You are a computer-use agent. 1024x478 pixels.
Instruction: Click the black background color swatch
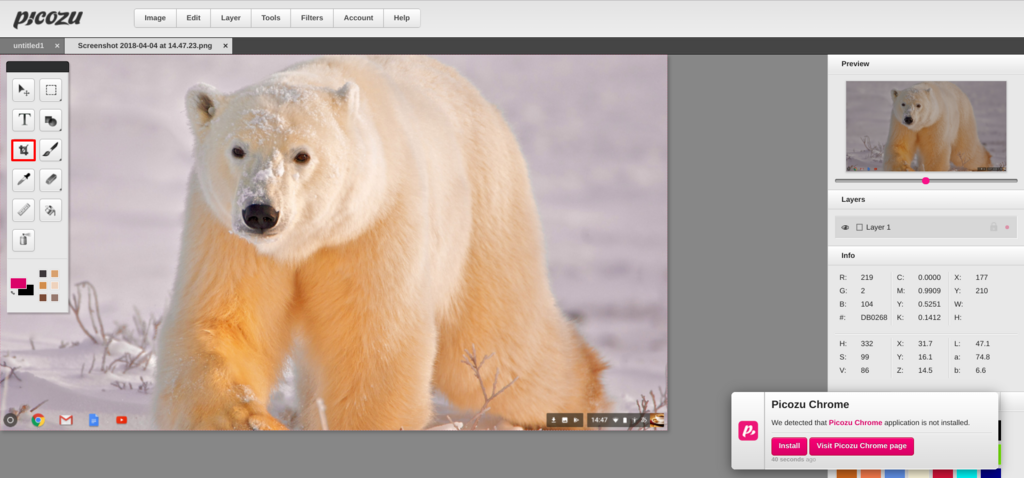pos(27,291)
